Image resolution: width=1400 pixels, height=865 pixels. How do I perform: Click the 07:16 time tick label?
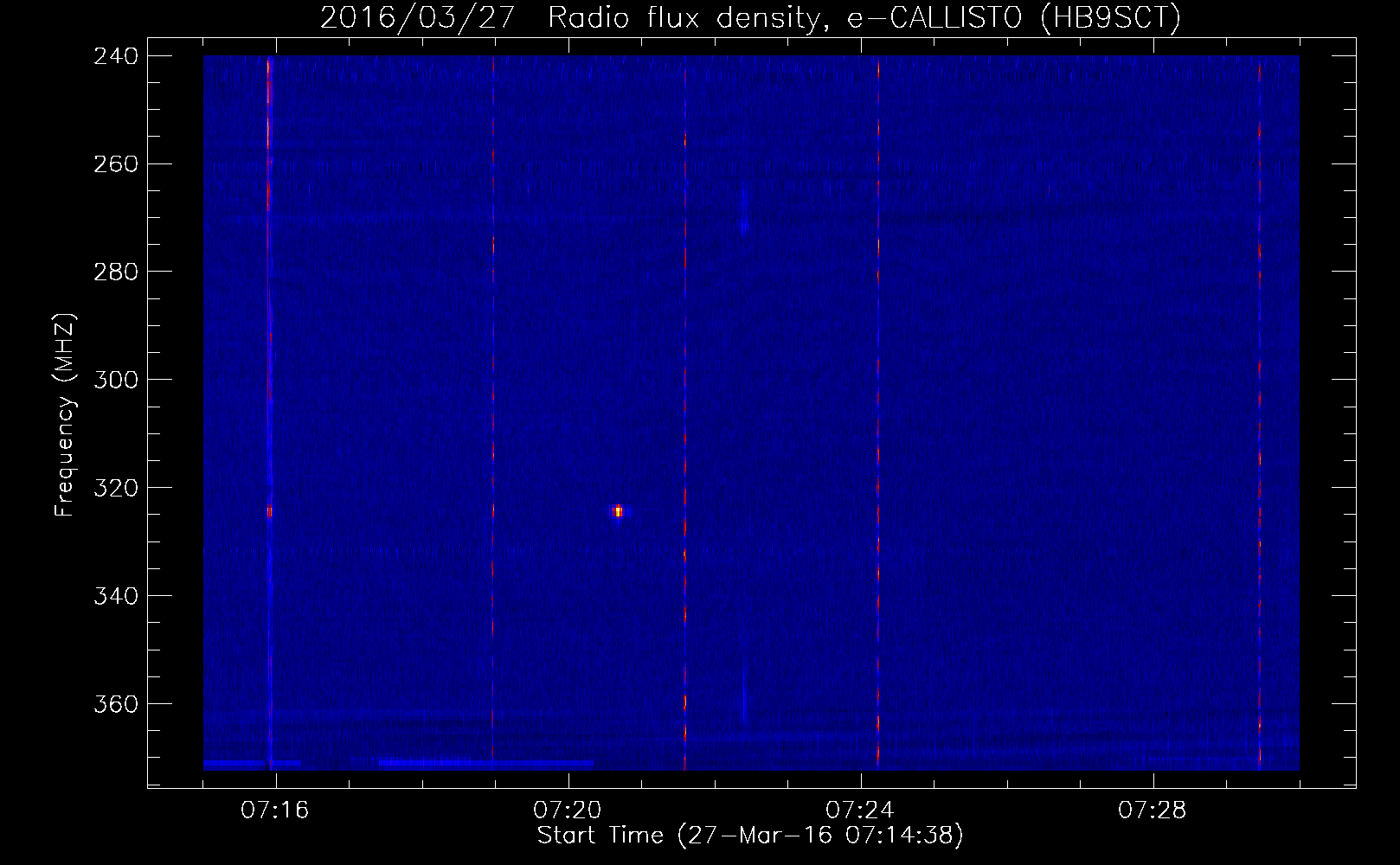[275, 811]
